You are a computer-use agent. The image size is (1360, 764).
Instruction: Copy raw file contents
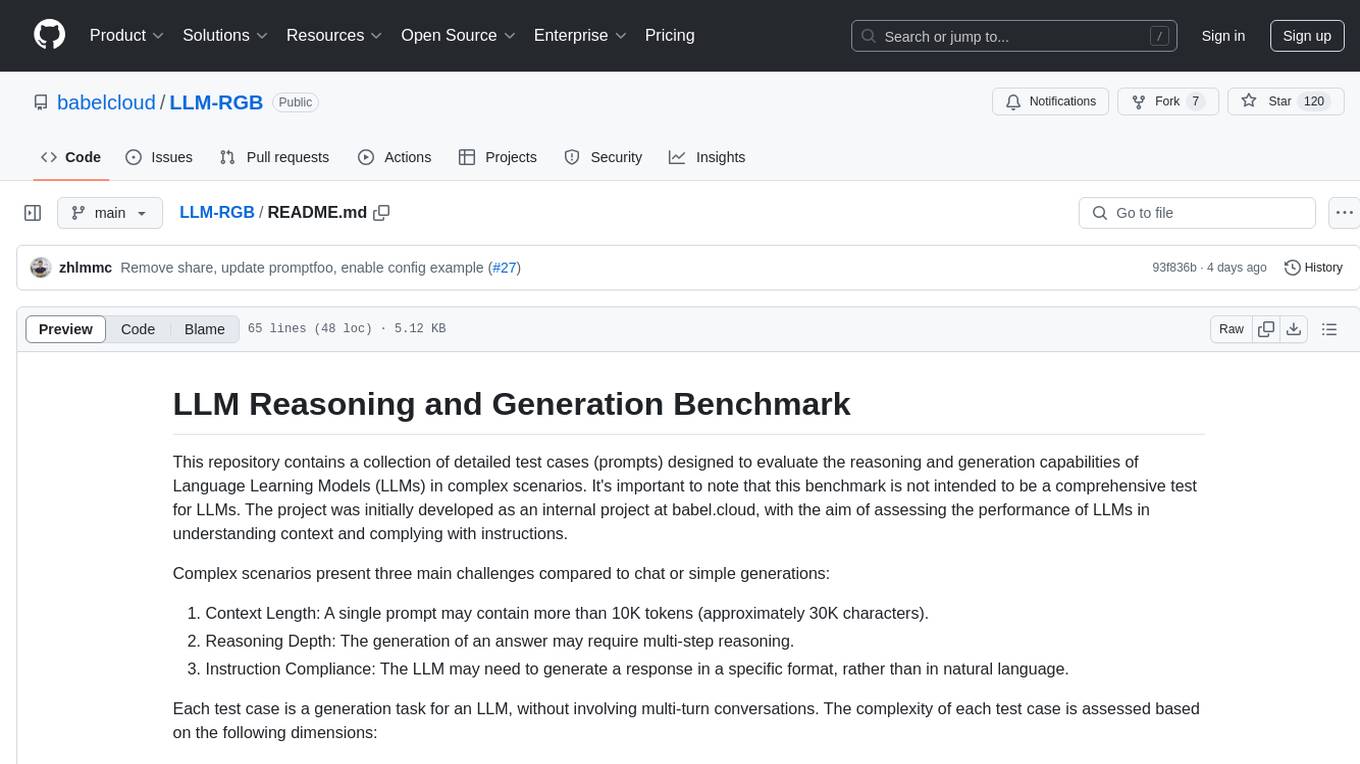(x=1266, y=329)
